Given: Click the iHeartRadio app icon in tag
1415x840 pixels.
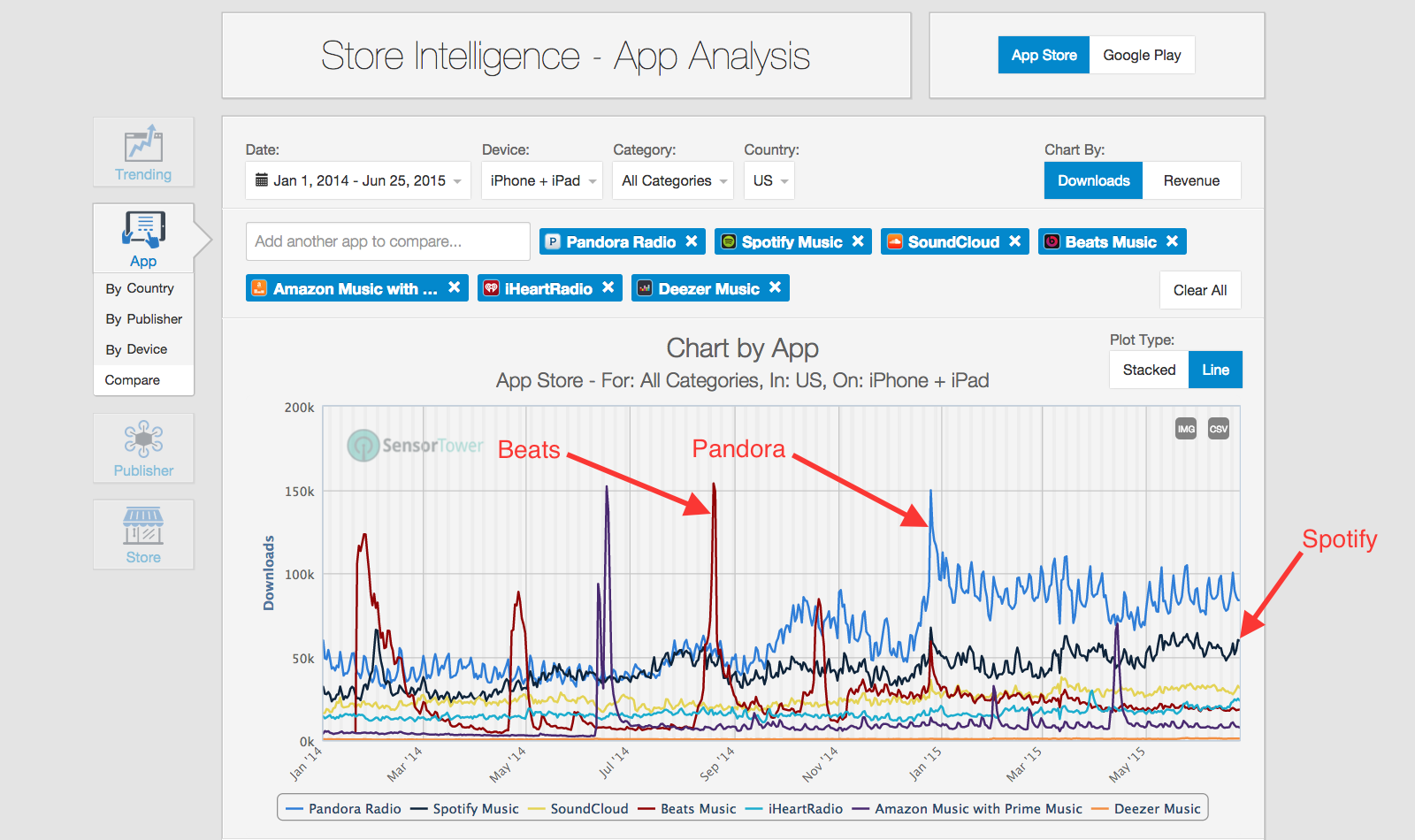Looking at the screenshot, I should click(491, 288).
